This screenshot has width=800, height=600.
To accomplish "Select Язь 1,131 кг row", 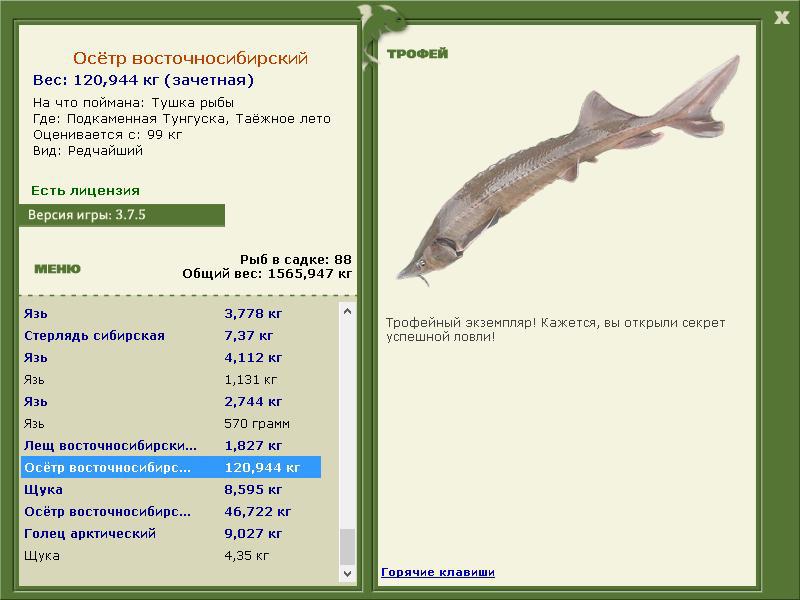I will 171,379.
